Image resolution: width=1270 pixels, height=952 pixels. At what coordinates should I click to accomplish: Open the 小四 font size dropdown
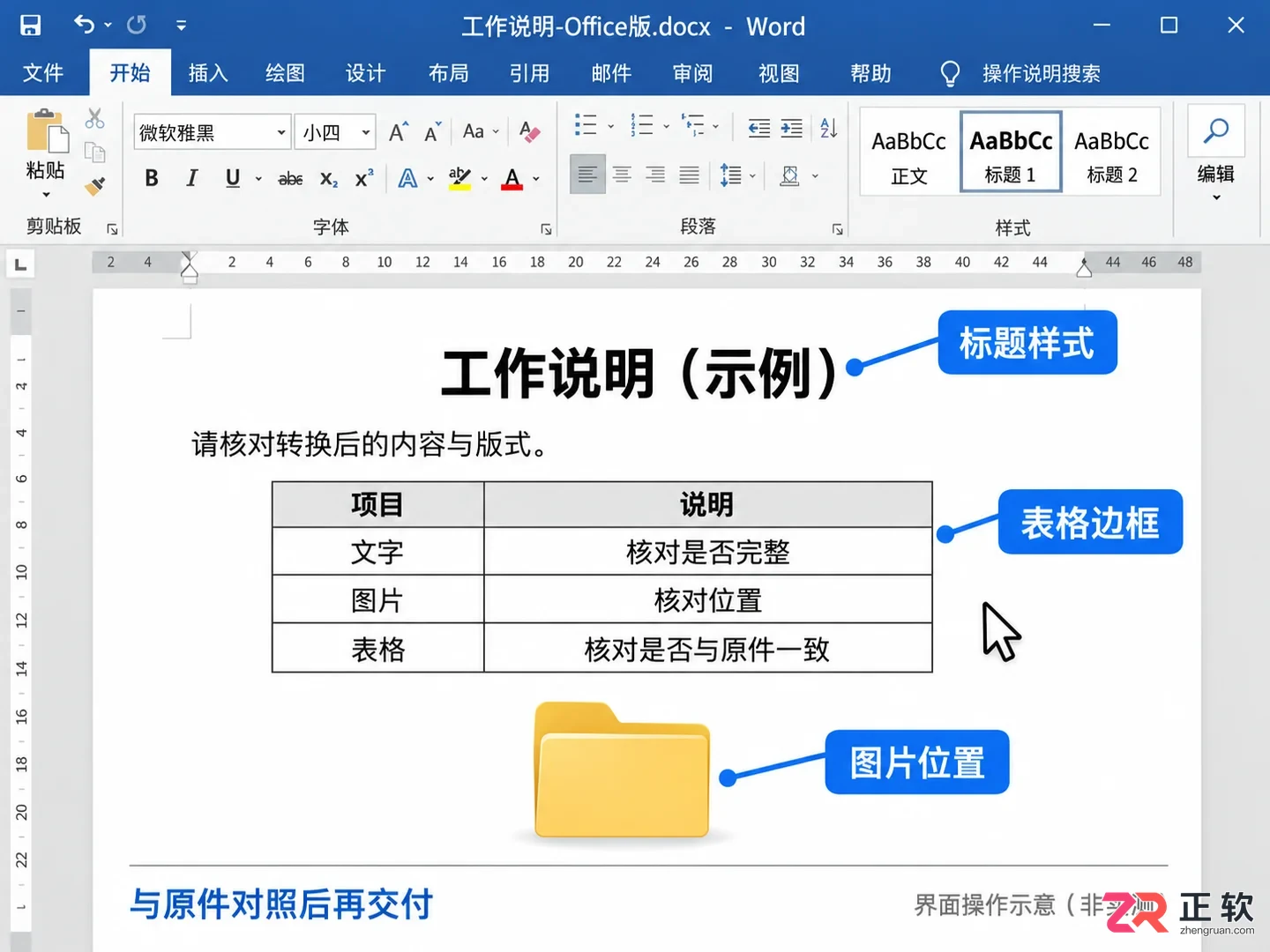click(366, 133)
